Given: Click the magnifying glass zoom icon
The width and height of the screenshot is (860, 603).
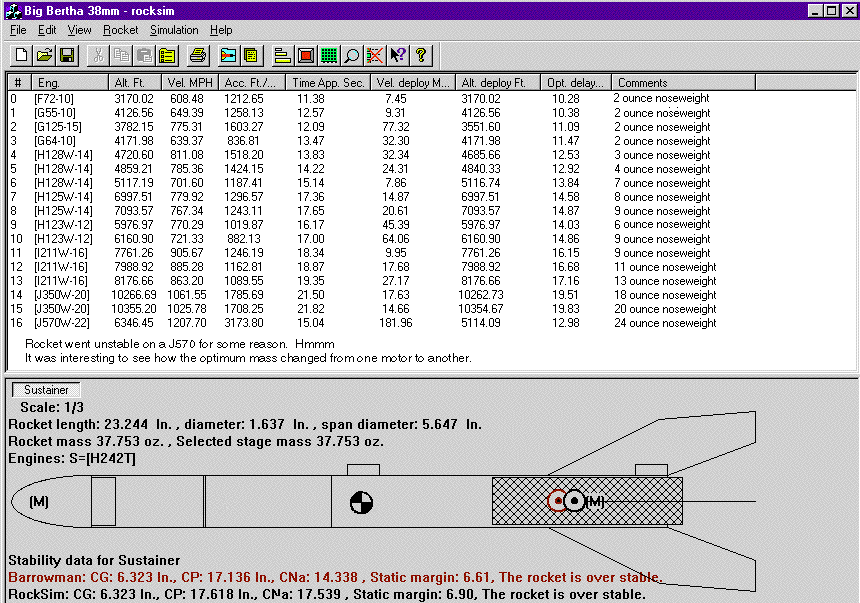Looking at the screenshot, I should click(x=352, y=55).
